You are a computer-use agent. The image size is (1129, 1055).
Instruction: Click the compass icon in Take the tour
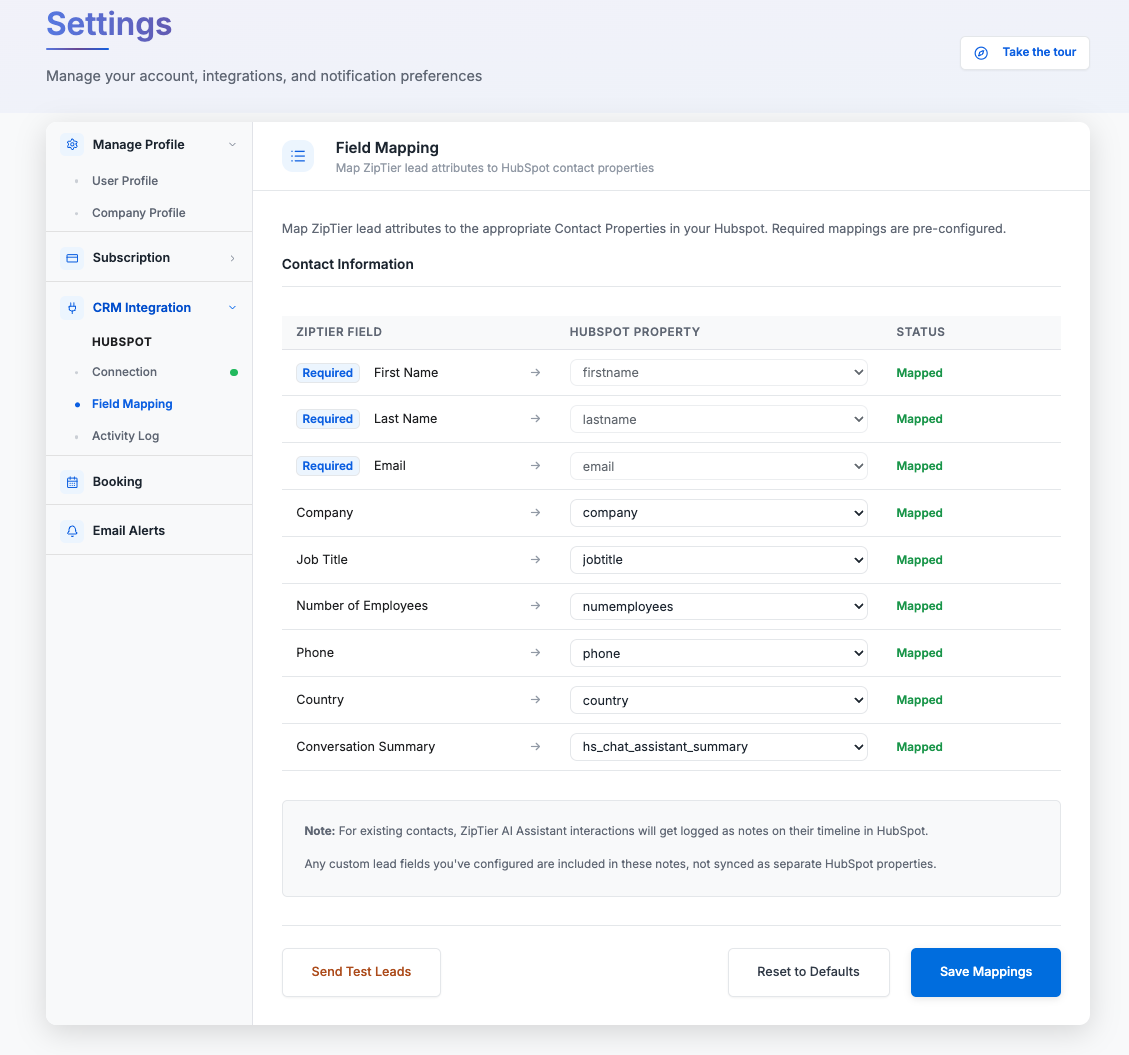[x=981, y=53]
